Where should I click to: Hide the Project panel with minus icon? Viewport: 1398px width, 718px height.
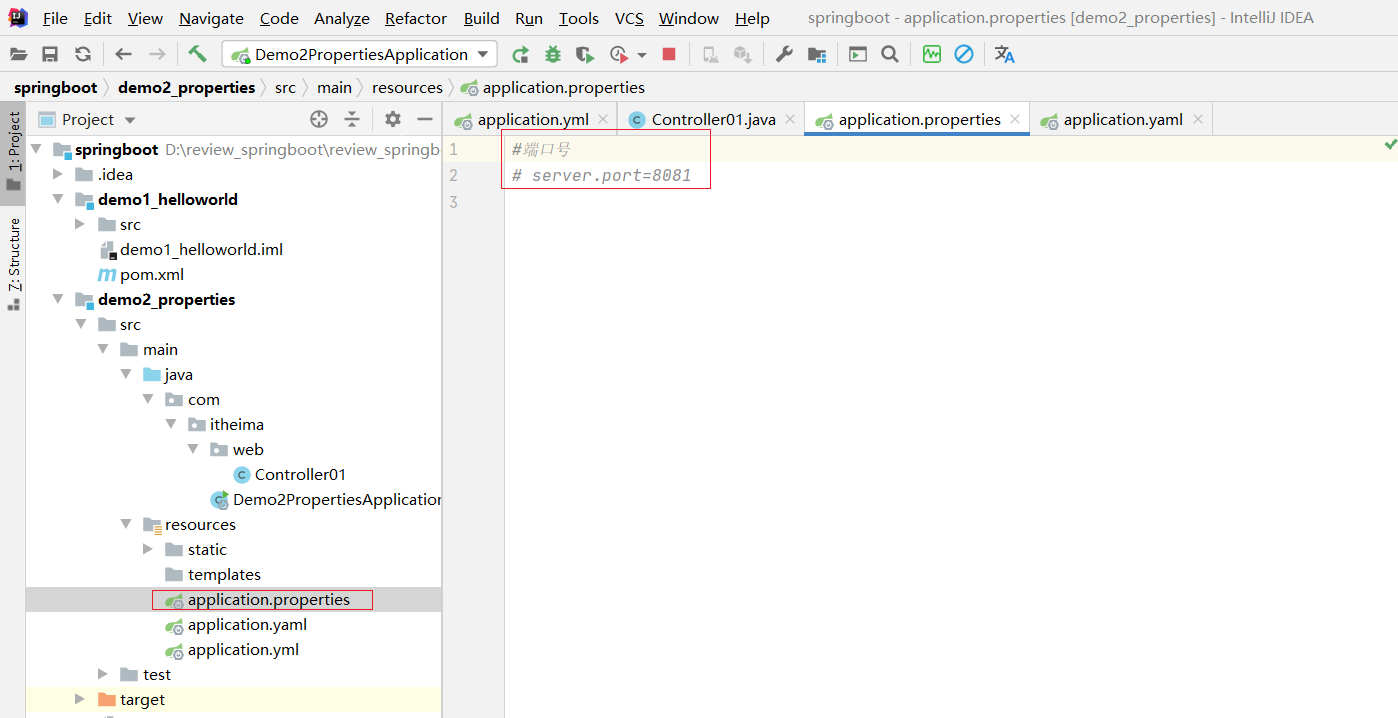425,119
